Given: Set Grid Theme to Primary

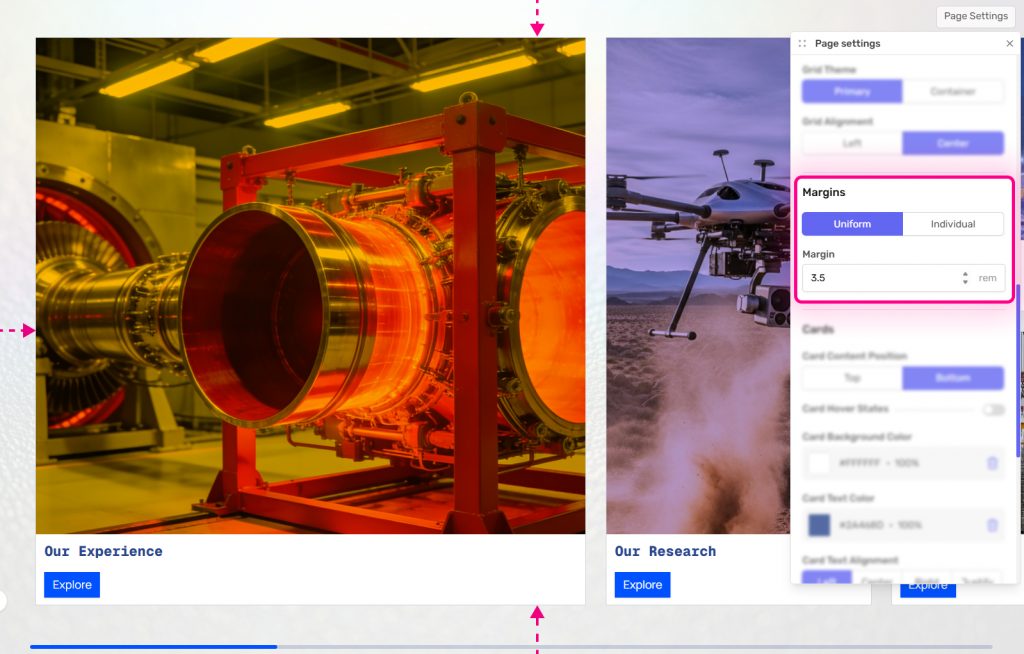Looking at the screenshot, I should tap(852, 91).
